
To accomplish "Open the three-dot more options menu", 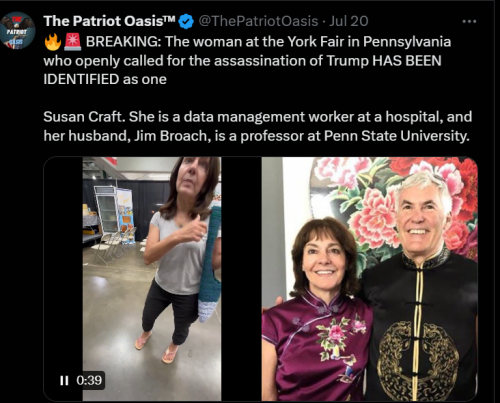I will pos(469,22).
